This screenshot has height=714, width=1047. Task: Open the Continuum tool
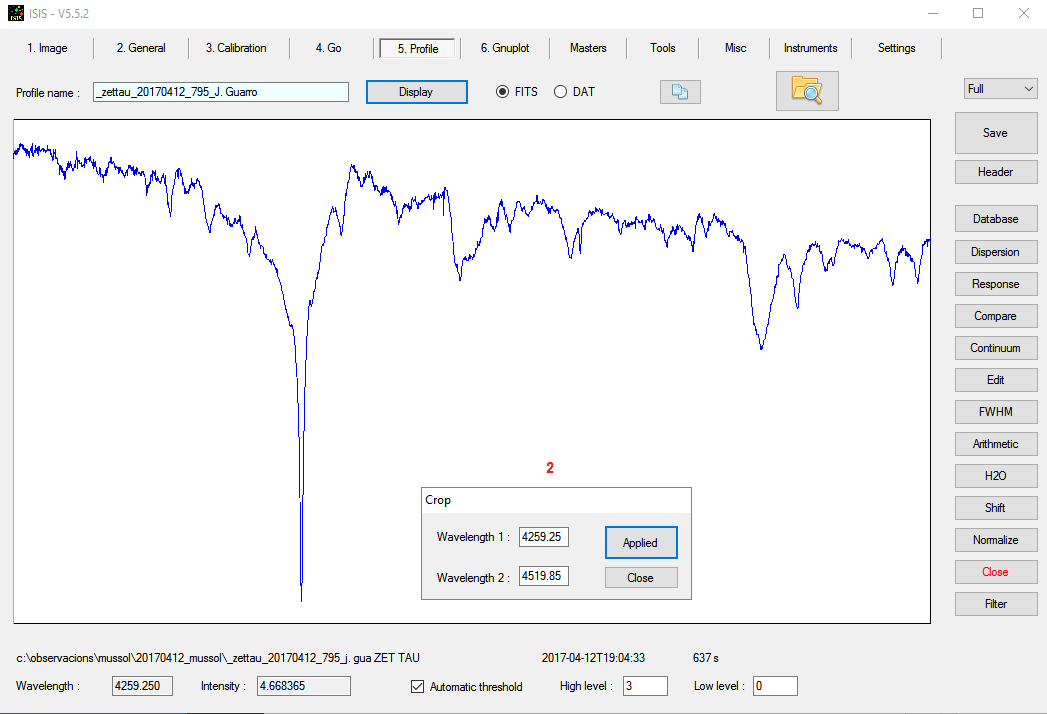[995, 348]
